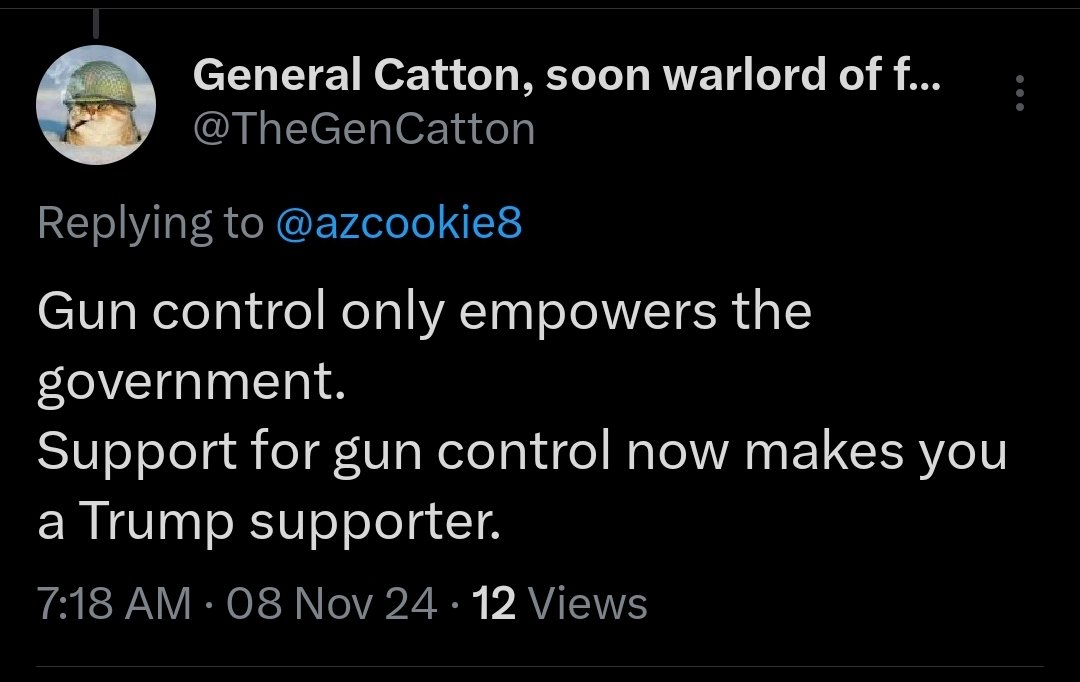Click the divider line below the timestamp
The width and height of the screenshot is (1080, 682).
click(x=539, y=666)
